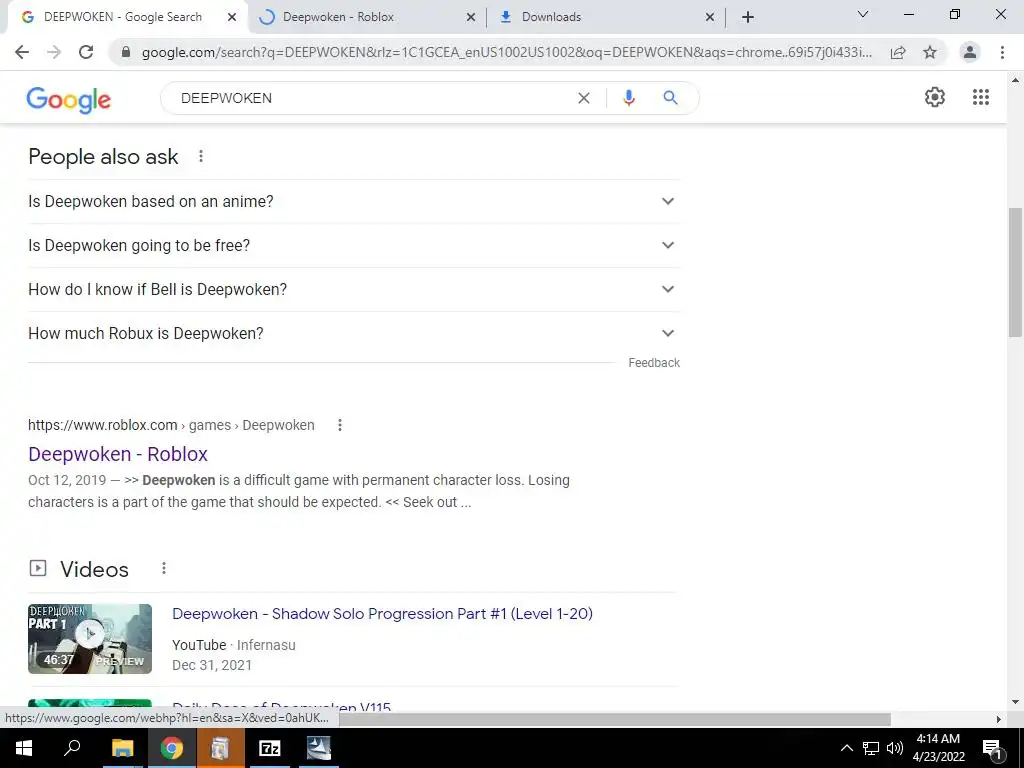Open new tab with plus icon
The image size is (1024, 768).
pos(748,17)
